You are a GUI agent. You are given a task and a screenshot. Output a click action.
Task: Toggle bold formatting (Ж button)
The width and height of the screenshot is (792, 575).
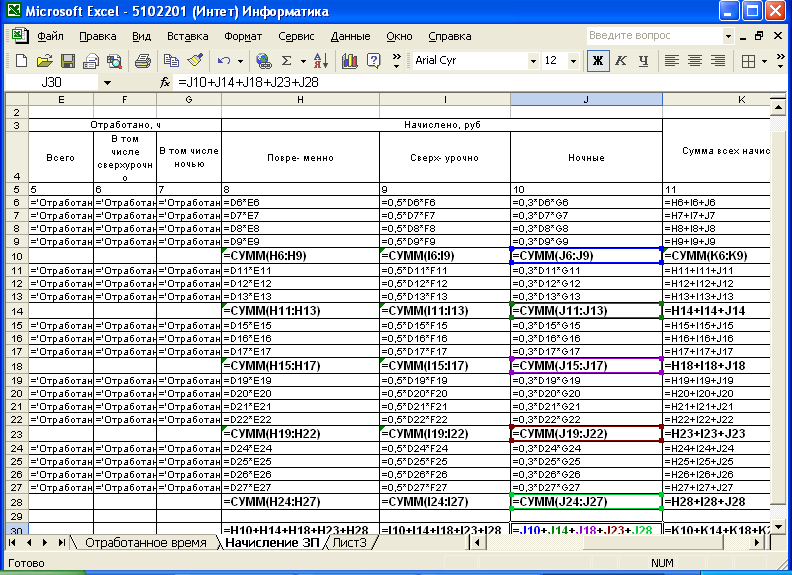pyautogui.click(x=598, y=61)
